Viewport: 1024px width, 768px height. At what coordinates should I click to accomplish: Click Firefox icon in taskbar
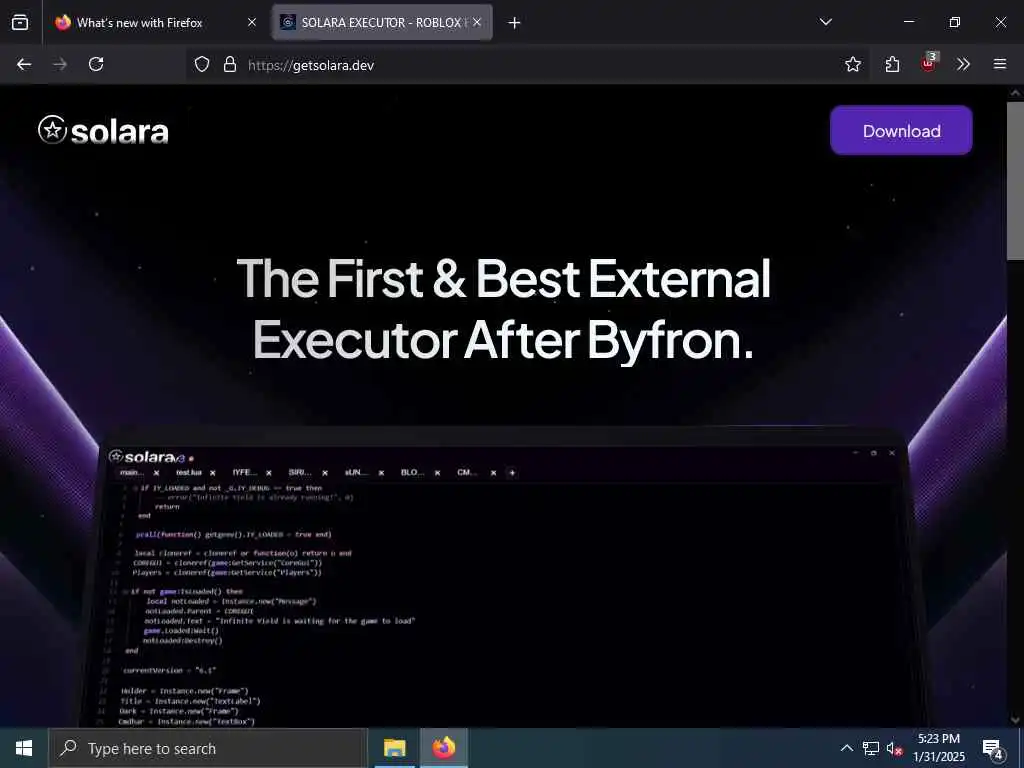pos(443,748)
